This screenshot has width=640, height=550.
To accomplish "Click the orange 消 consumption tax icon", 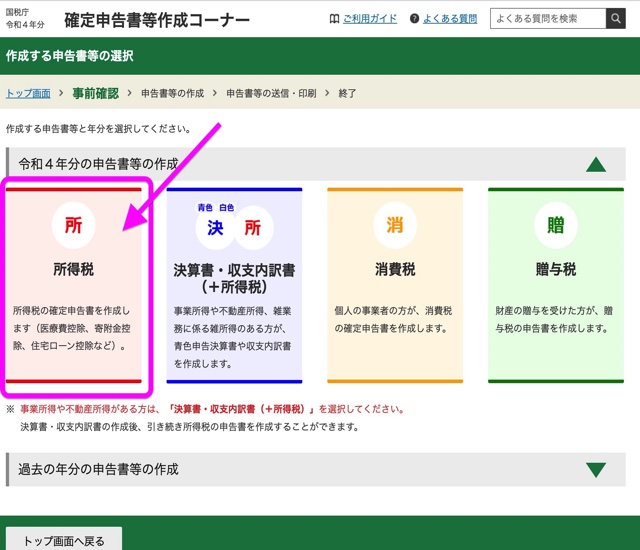I will (395, 225).
